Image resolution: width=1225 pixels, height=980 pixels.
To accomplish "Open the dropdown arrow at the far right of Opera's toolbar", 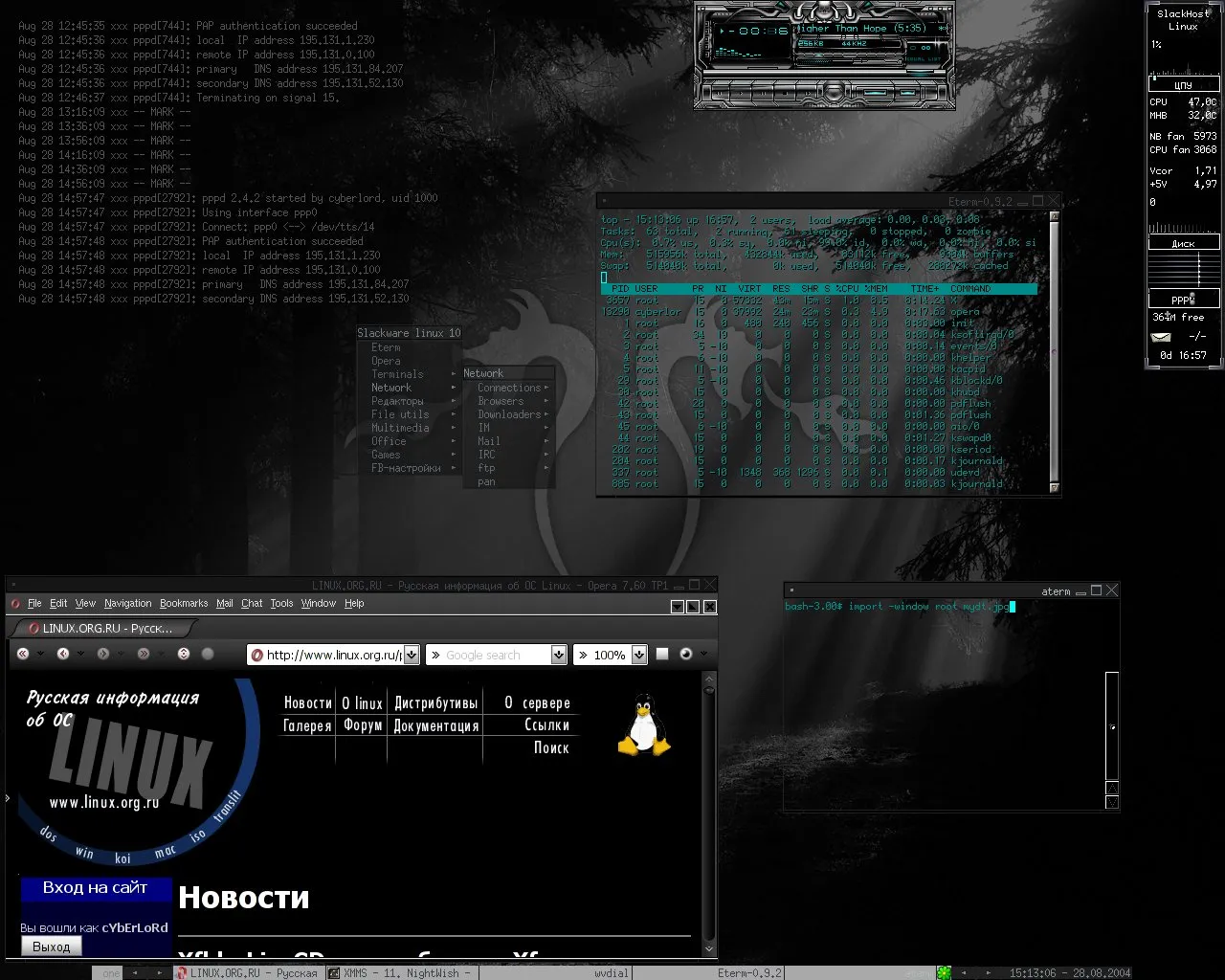I will [x=704, y=654].
